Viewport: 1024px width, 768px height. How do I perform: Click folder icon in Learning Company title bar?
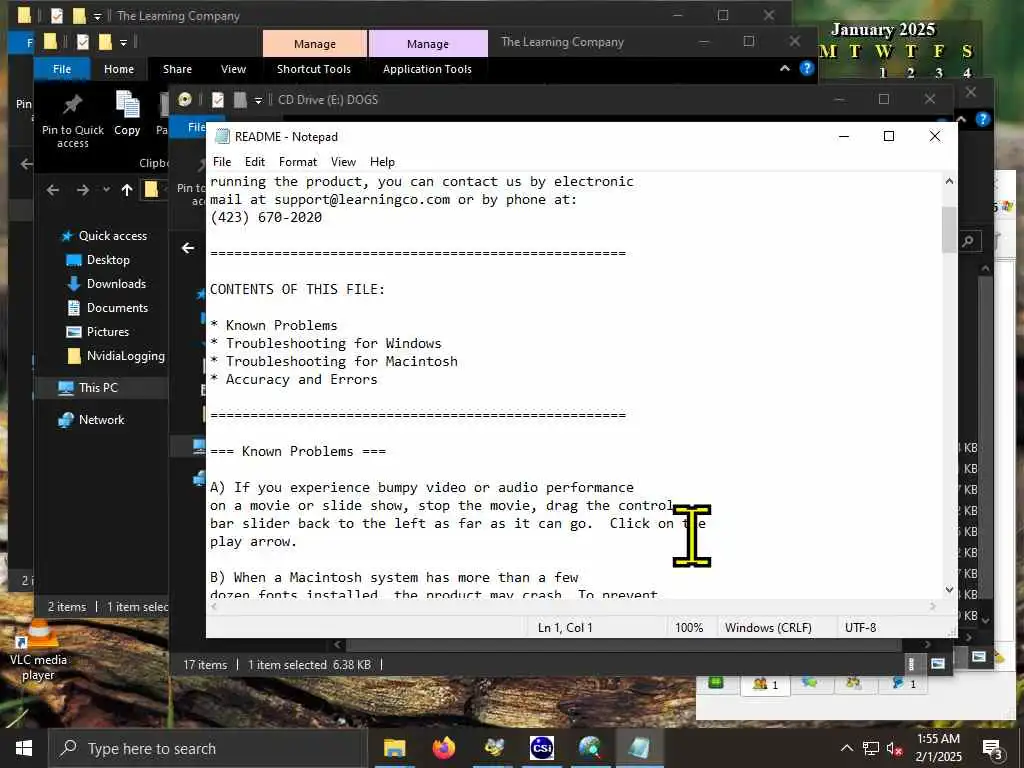pyautogui.click(x=50, y=42)
